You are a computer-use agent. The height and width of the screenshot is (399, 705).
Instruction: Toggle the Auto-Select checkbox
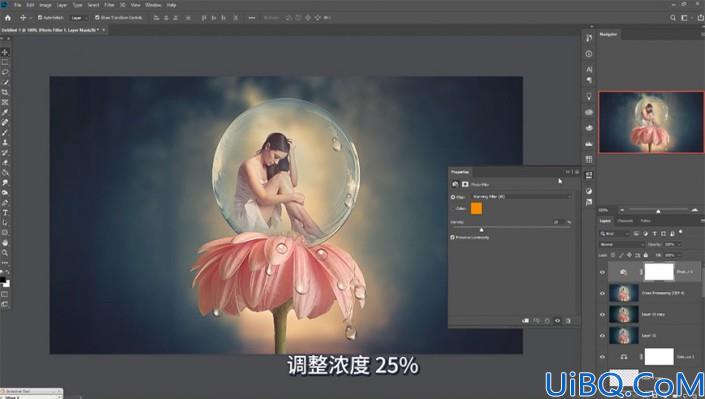pos(40,18)
